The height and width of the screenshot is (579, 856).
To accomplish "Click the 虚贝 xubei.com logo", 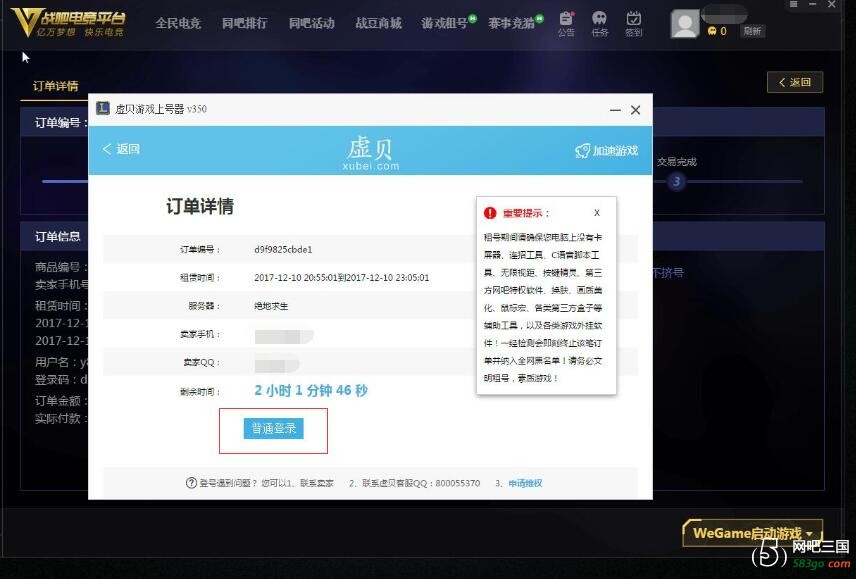I will 371,153.
